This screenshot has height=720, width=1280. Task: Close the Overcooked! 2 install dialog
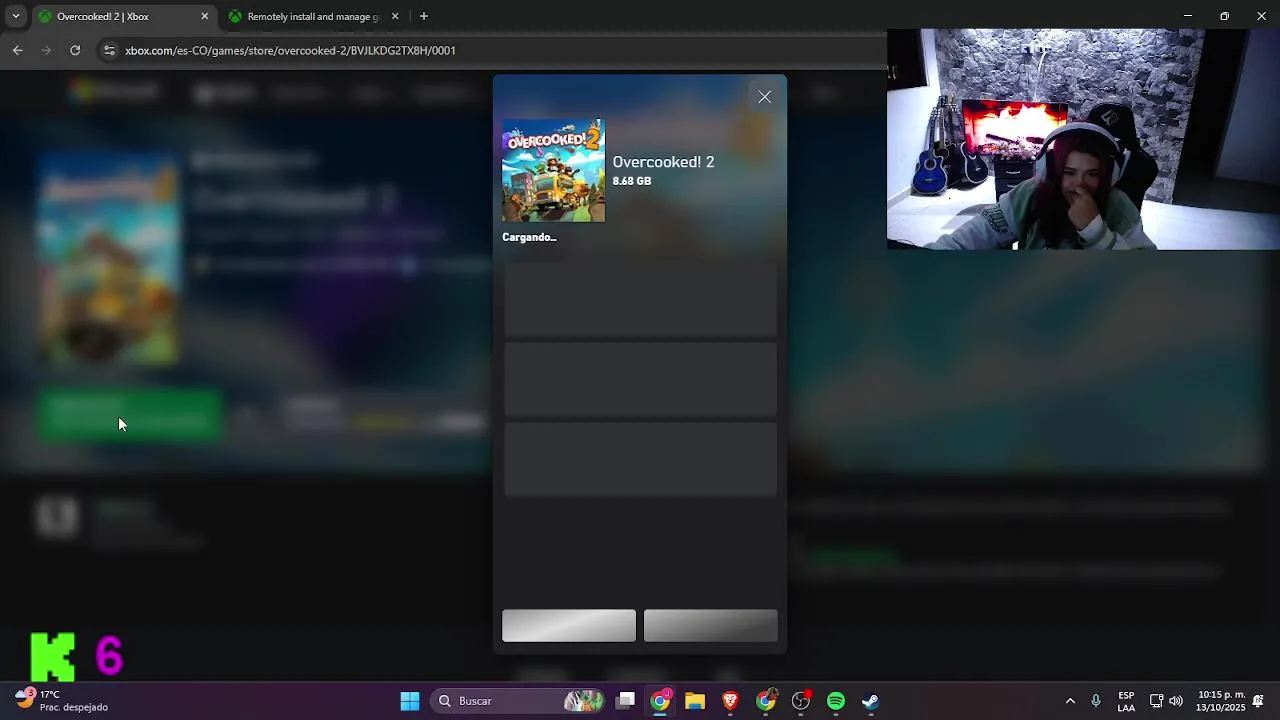pos(765,97)
